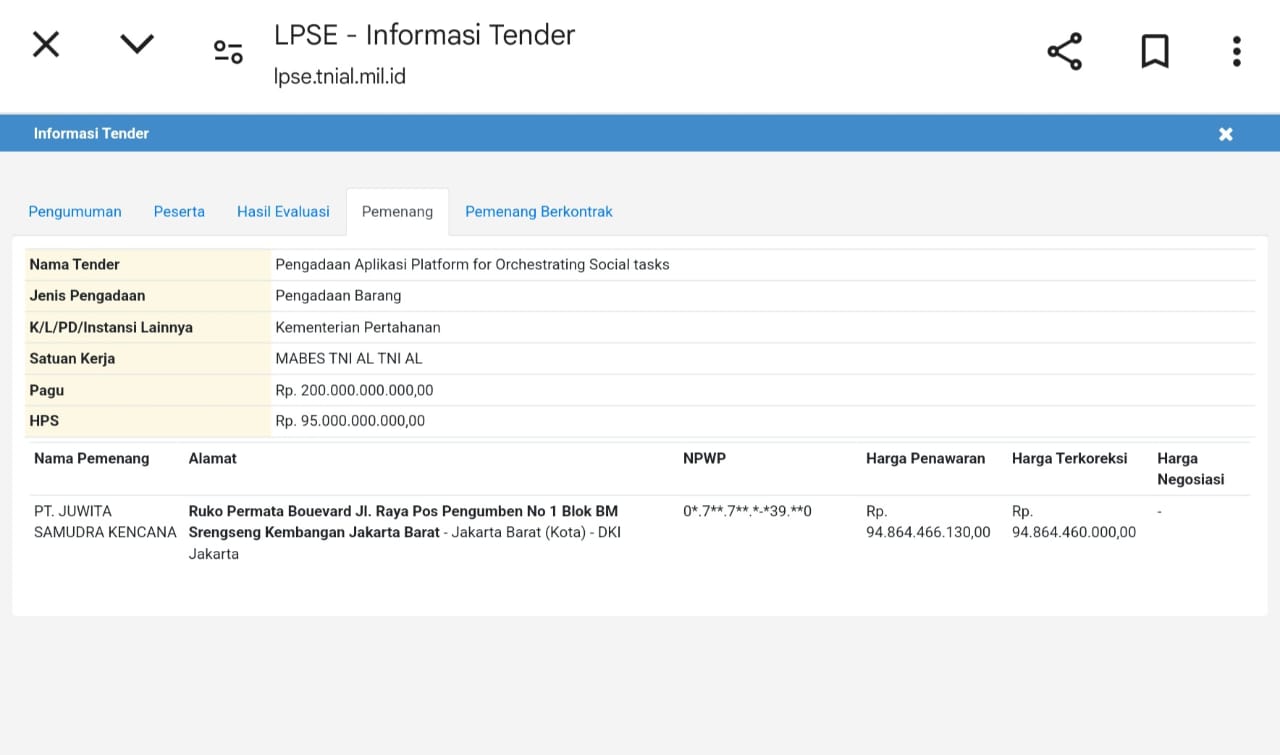The image size is (1280, 755).
Task: Click the MABES TNI AL value
Action: click(349, 358)
